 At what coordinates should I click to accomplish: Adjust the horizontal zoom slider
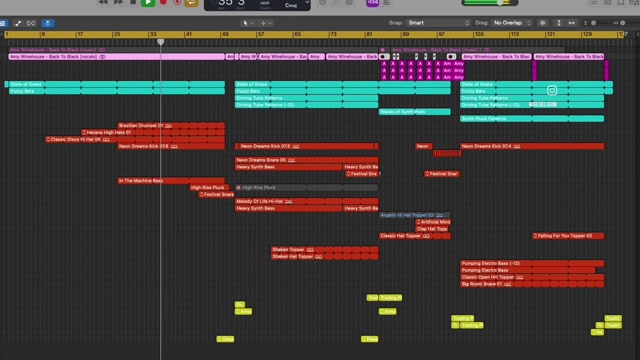[x=622, y=23]
